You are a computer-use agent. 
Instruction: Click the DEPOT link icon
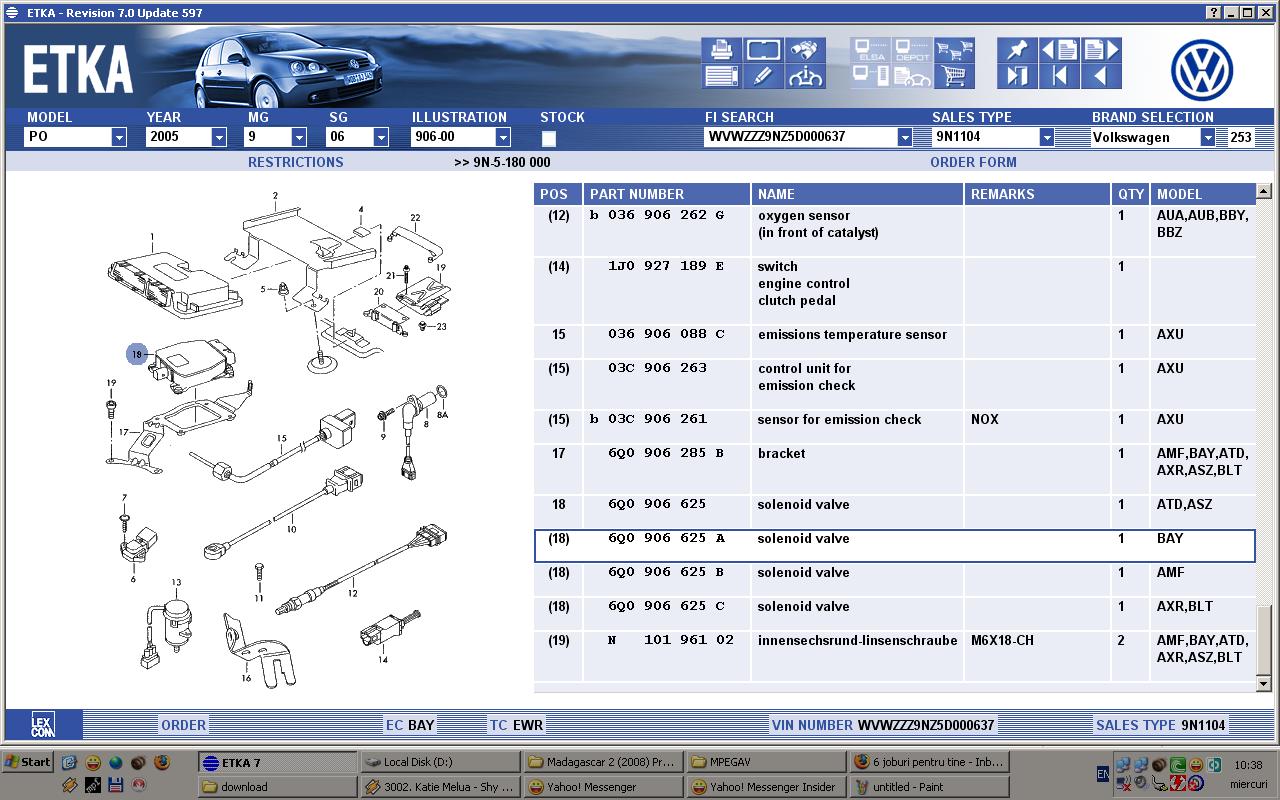click(x=912, y=50)
